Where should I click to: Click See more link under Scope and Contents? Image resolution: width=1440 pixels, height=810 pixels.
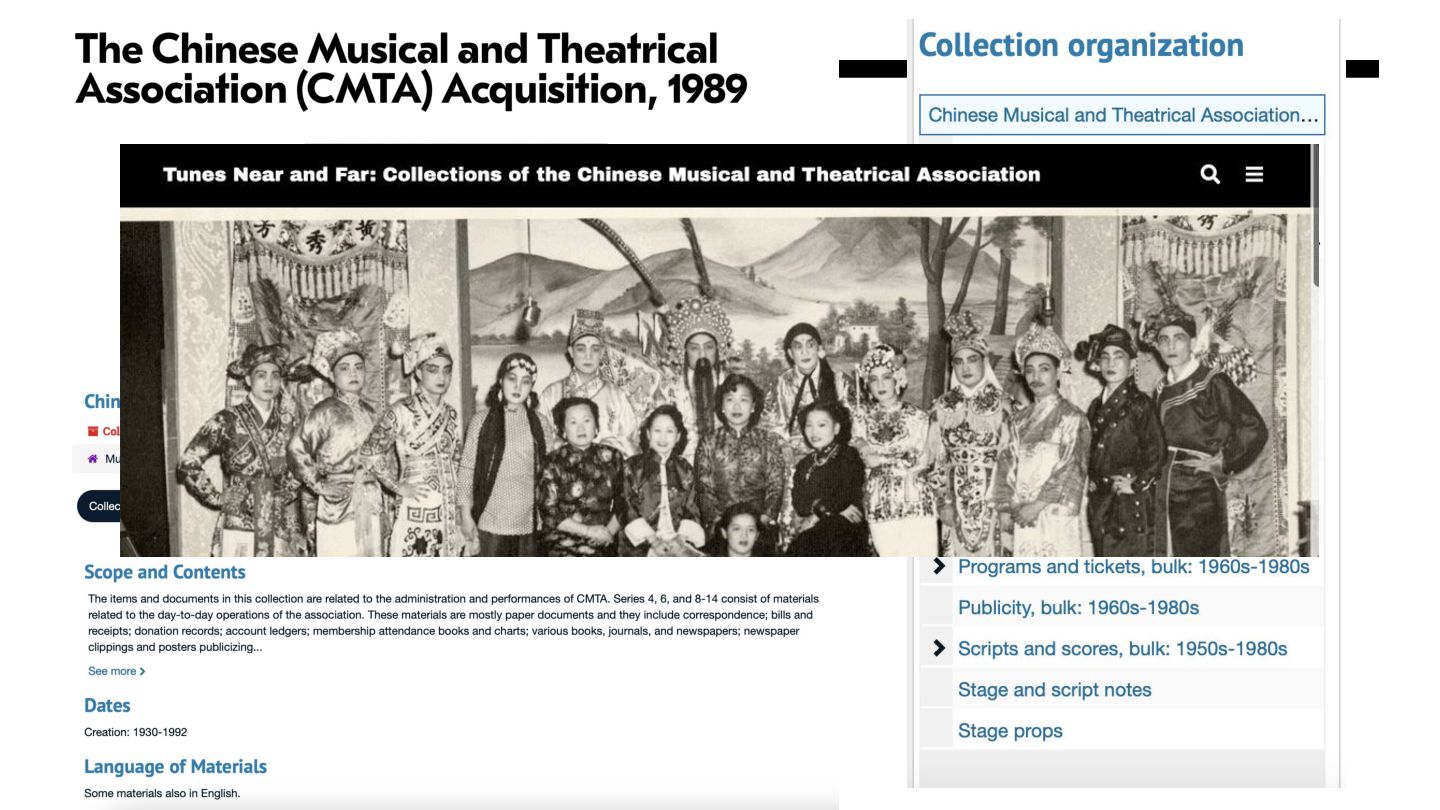coord(112,671)
